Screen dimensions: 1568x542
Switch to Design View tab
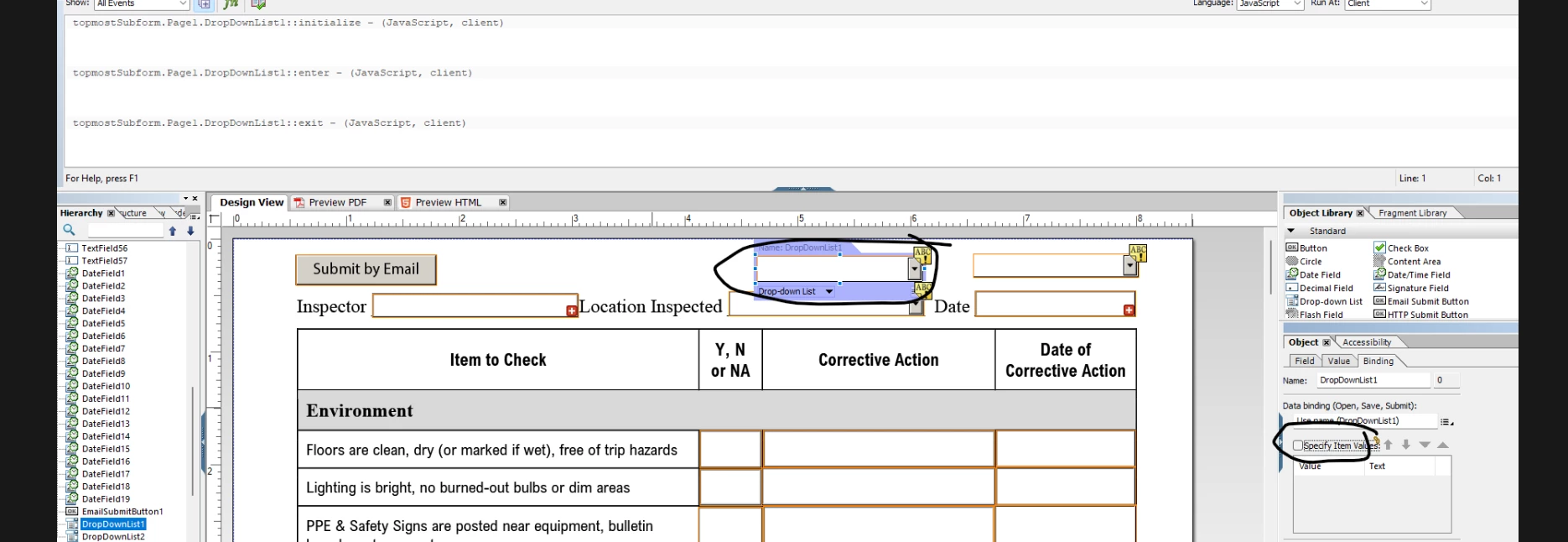pyautogui.click(x=252, y=202)
